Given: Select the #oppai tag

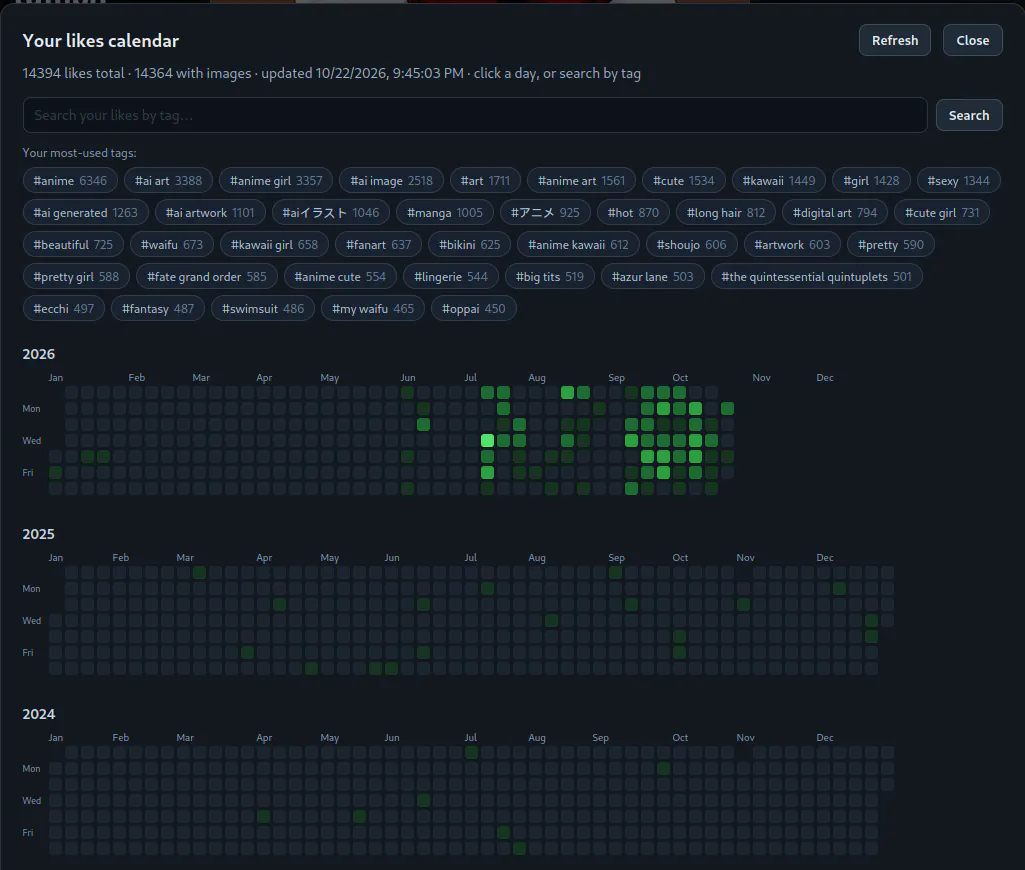Looking at the screenshot, I should tap(473, 309).
